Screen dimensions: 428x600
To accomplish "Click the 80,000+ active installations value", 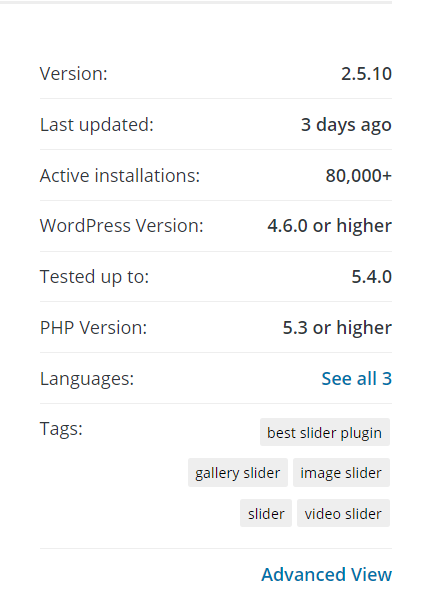I will [x=359, y=176].
